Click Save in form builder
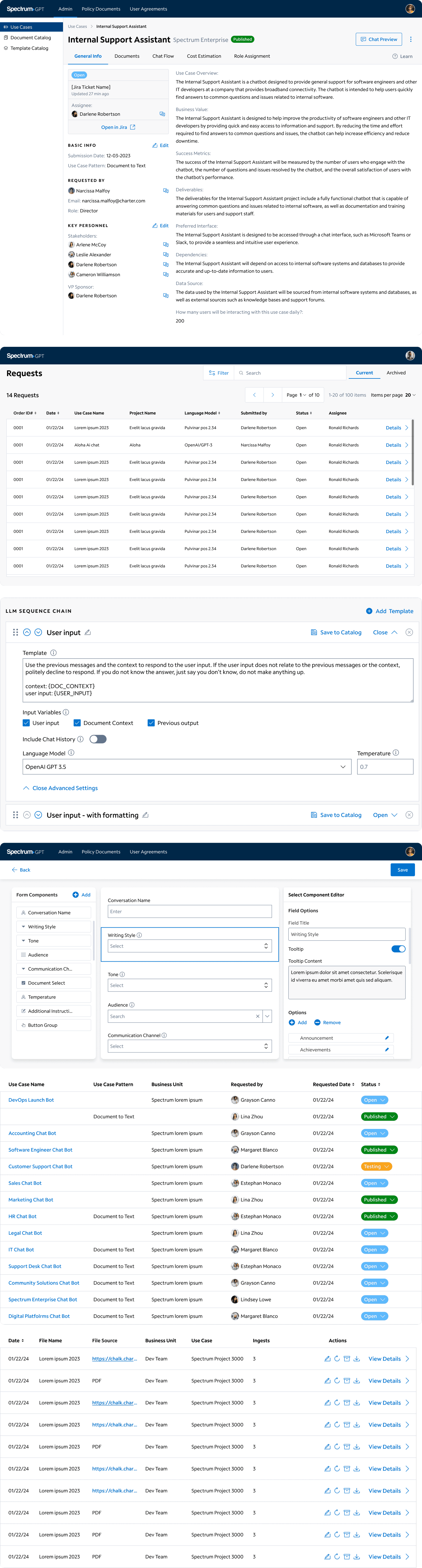This screenshot has height=1568, width=422. pyautogui.click(x=403, y=870)
